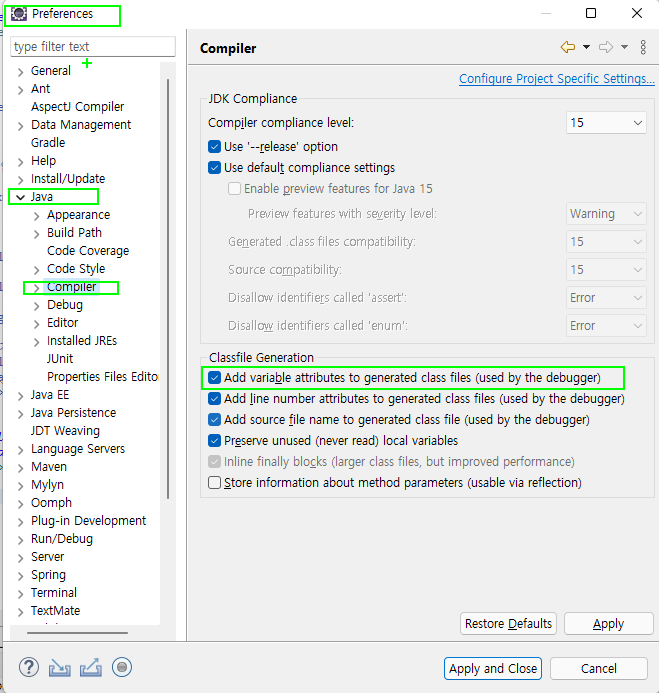Click the import preferences icon
This screenshot has width=659, height=693.
(x=60, y=667)
